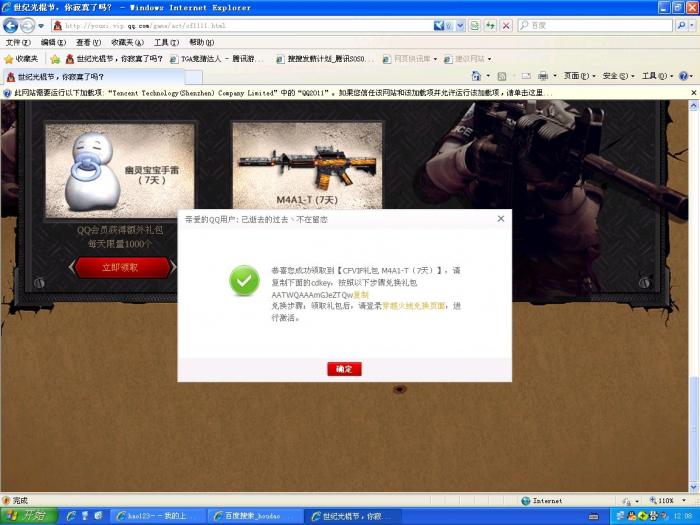
Task: Open the 工具(O) command bar dropdown
Action: click(x=658, y=76)
